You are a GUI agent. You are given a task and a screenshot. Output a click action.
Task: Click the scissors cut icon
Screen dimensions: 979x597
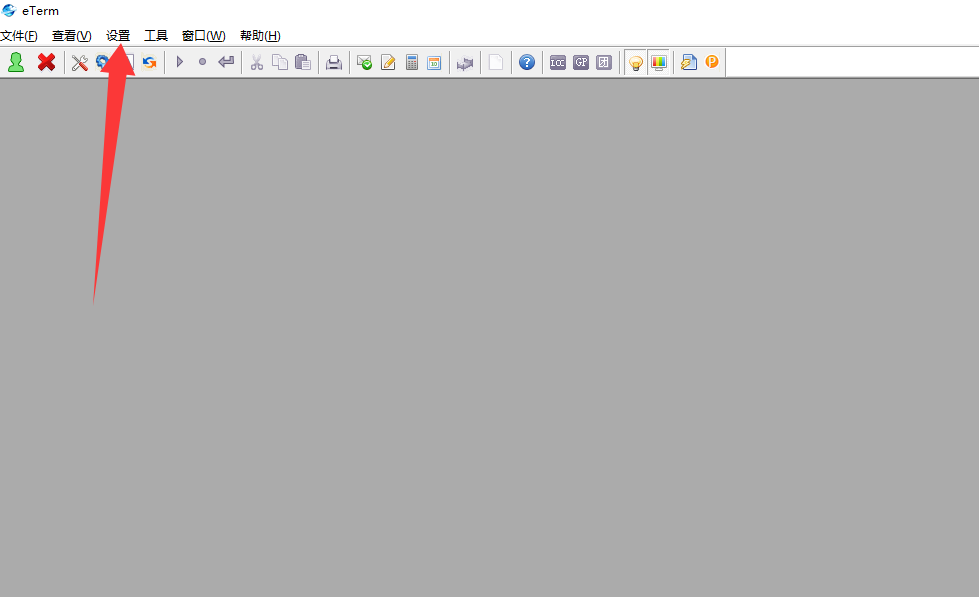coord(257,63)
